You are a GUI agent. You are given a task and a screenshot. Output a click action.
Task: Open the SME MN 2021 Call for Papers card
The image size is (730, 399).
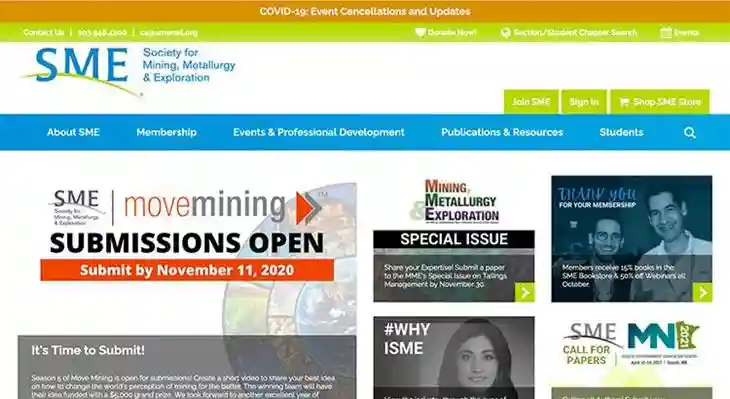pyautogui.click(x=632, y=358)
